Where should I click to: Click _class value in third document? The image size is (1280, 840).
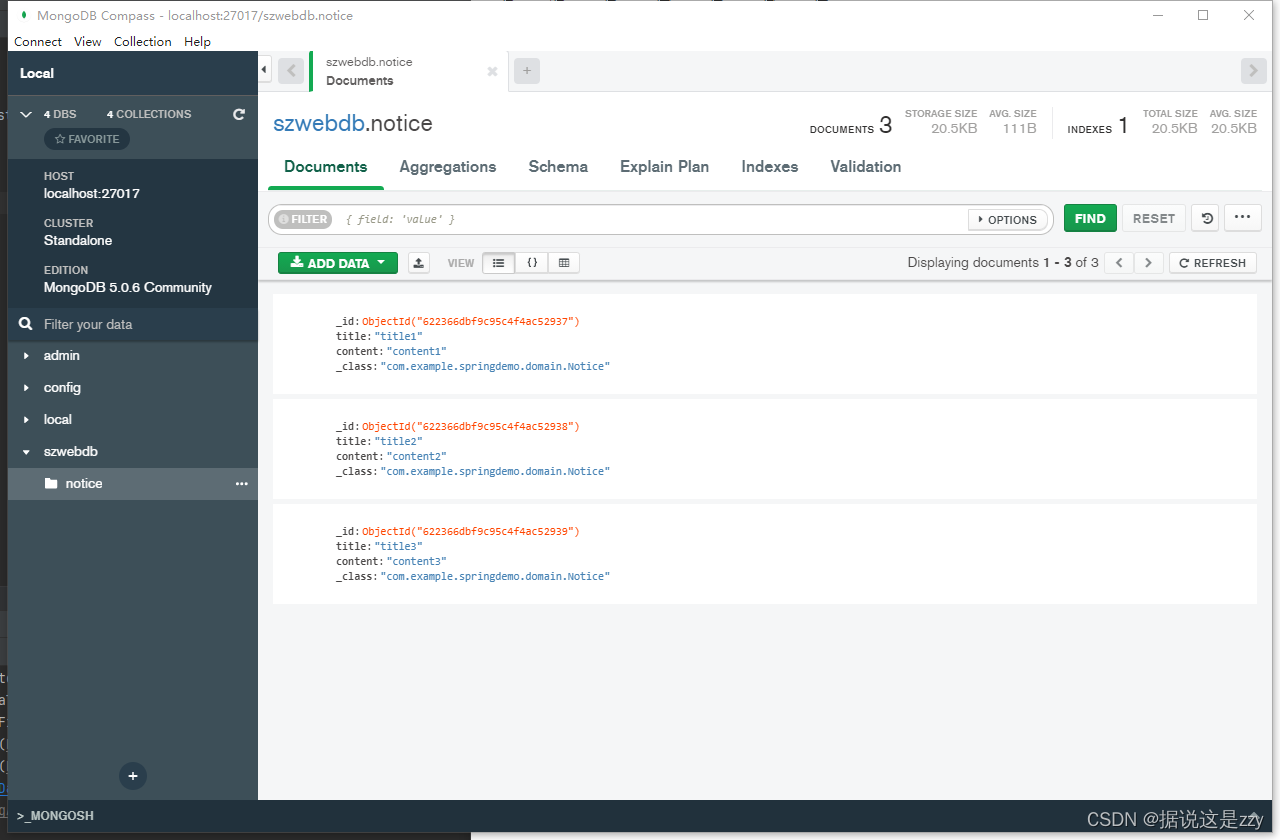click(495, 577)
